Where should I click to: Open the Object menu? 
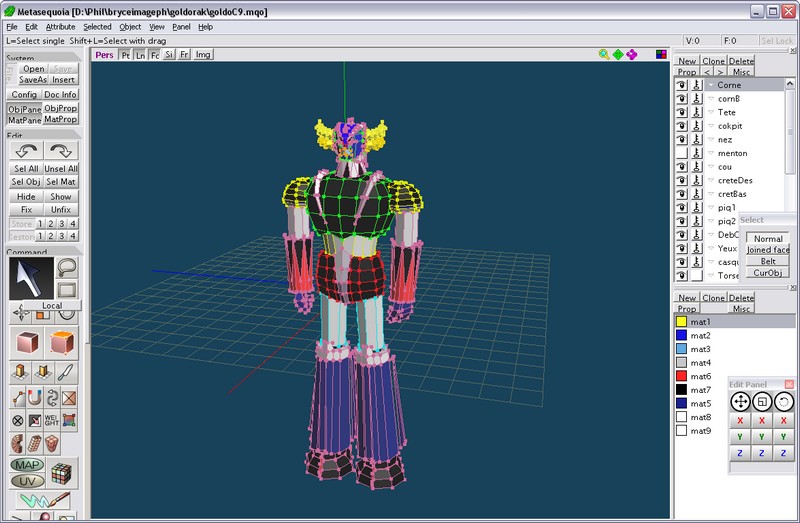pyautogui.click(x=130, y=27)
